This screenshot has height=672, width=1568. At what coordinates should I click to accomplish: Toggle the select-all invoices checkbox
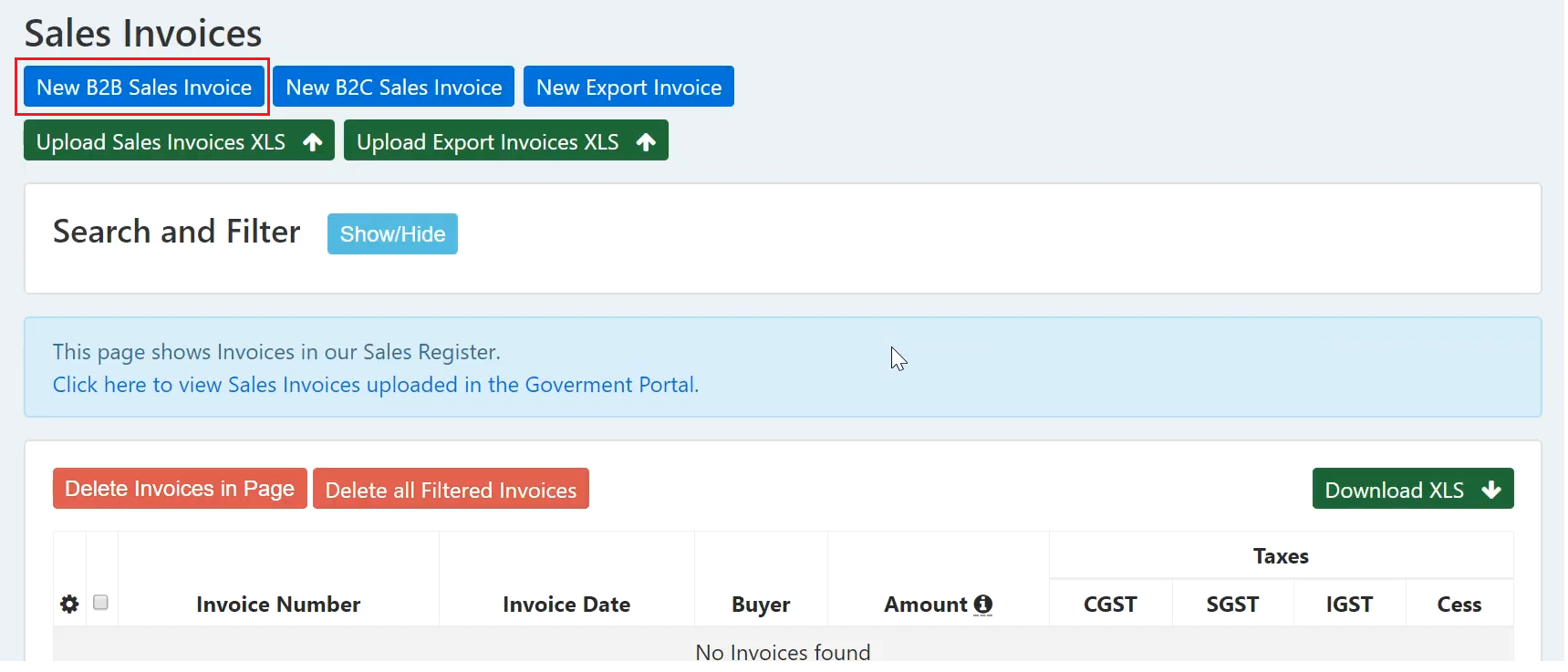pyautogui.click(x=100, y=603)
